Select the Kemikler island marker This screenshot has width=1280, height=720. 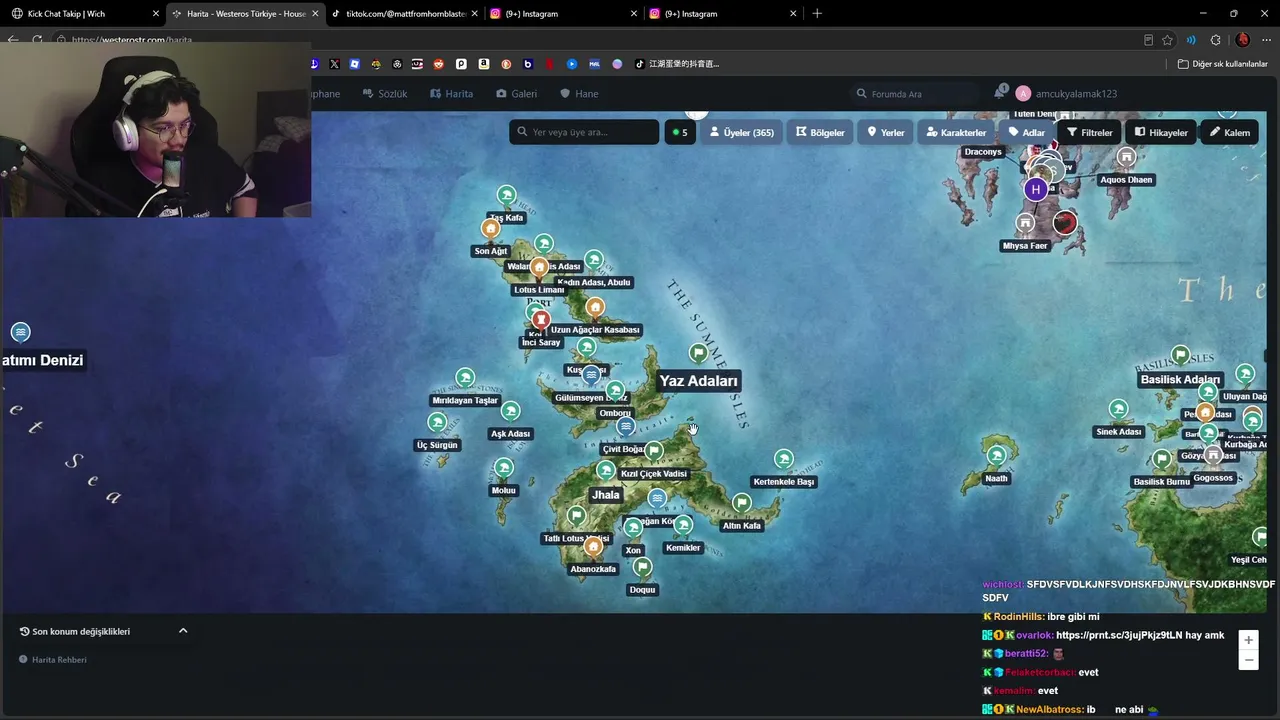(x=683, y=525)
